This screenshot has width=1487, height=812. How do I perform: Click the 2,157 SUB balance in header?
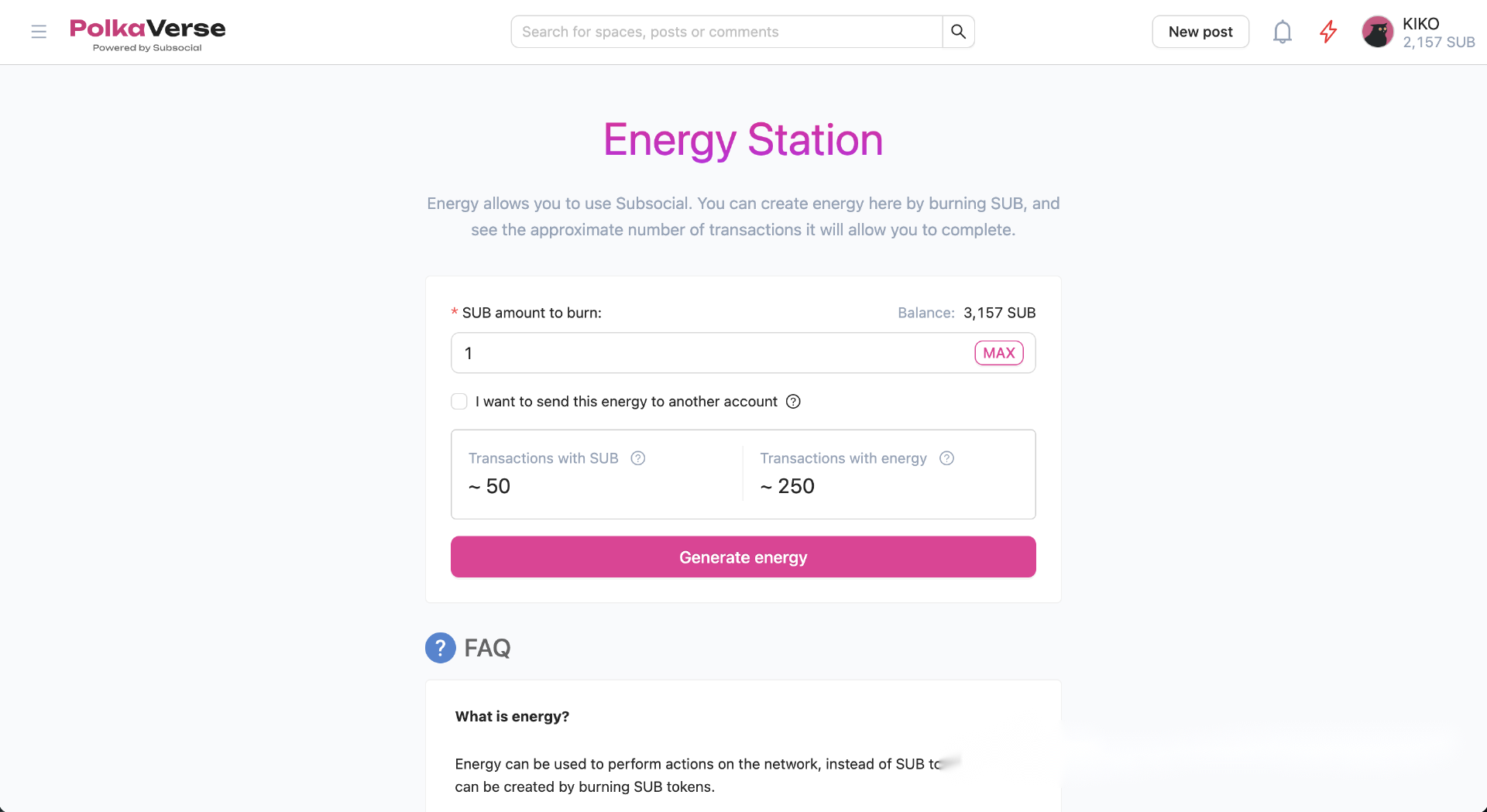[x=1439, y=43]
